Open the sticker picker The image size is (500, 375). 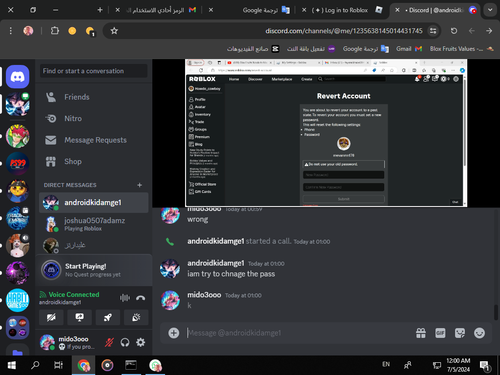pos(460,333)
